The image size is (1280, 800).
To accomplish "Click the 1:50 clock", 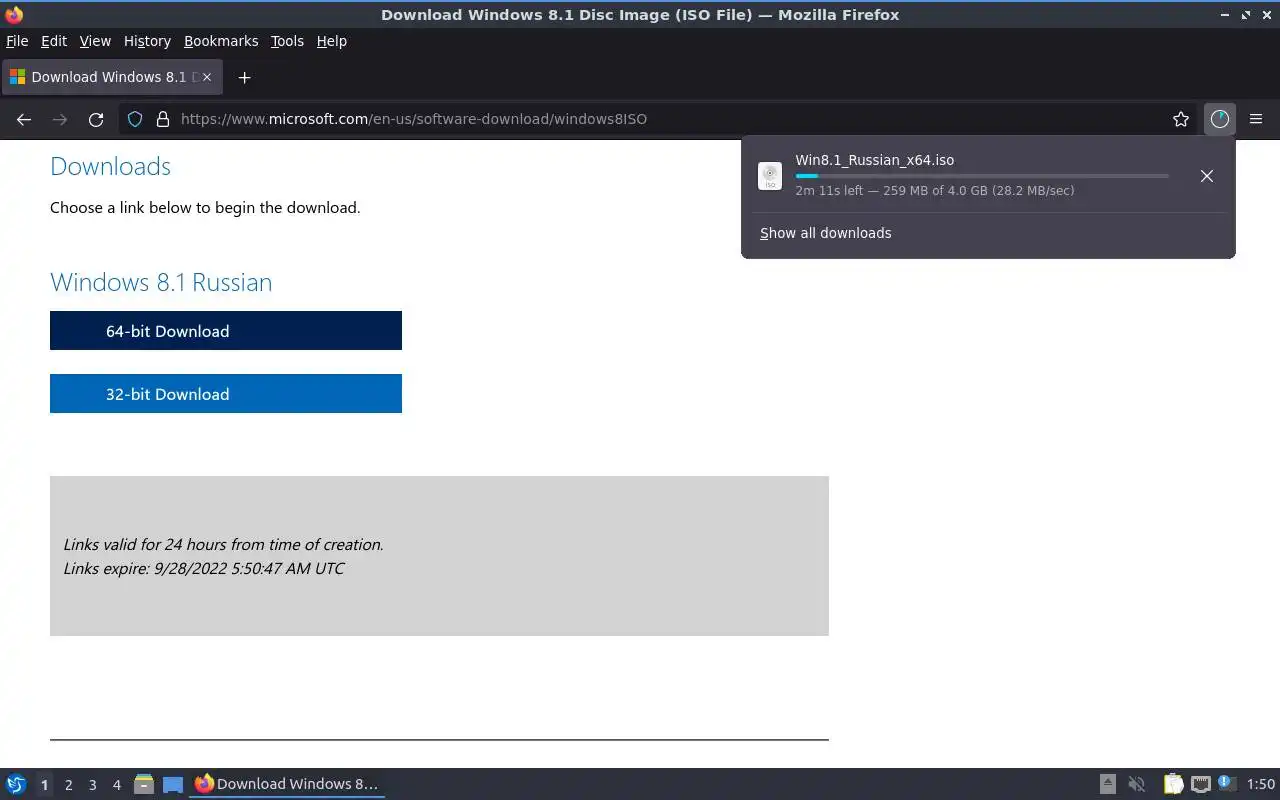I will (1260, 785).
